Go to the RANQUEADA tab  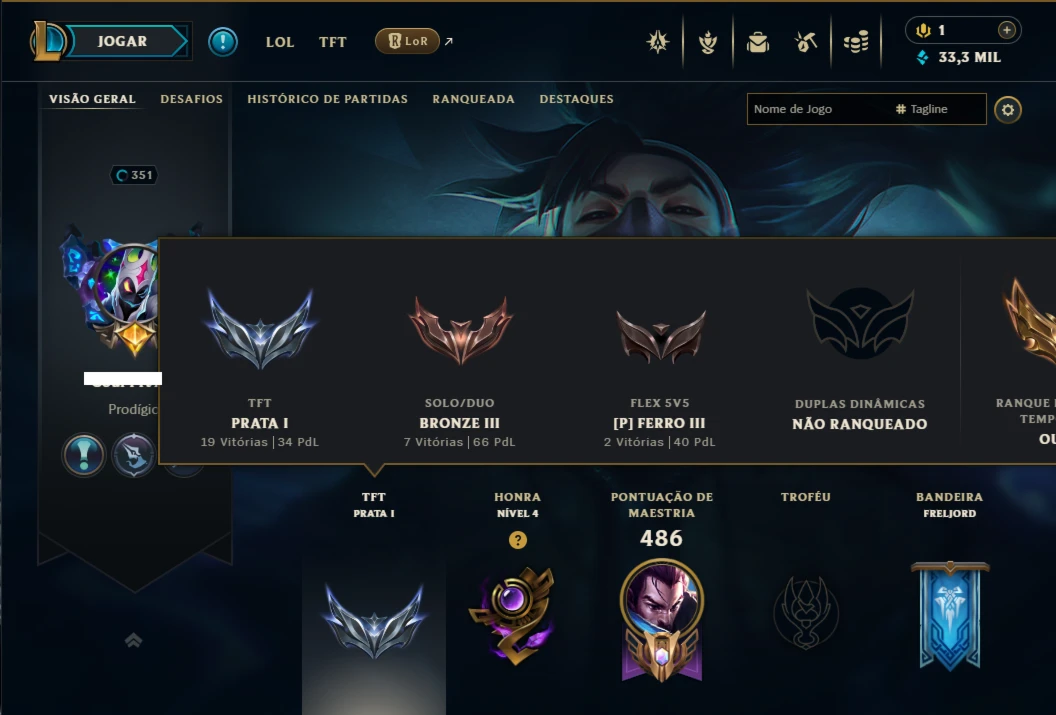point(473,99)
